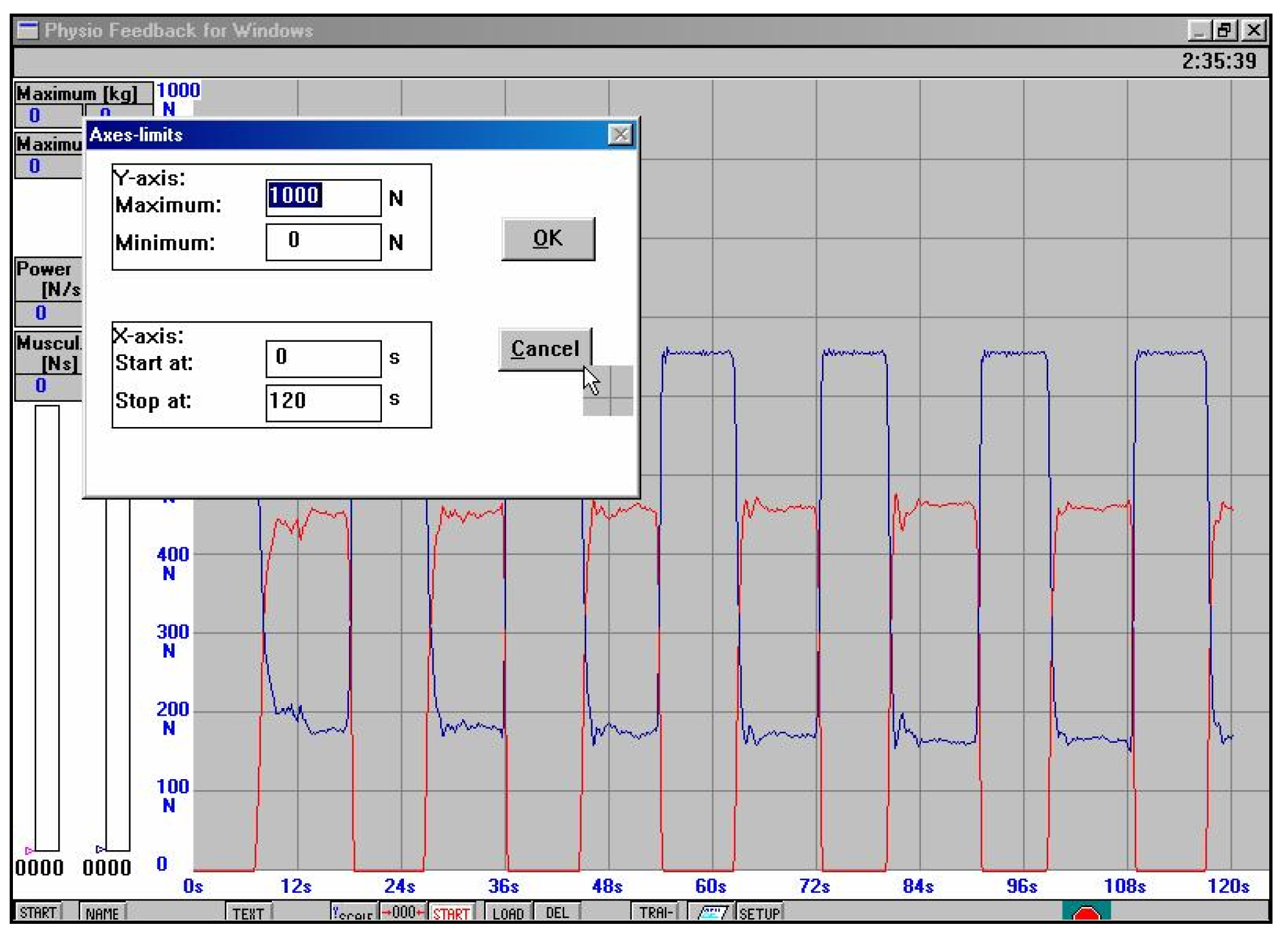Click the 36s x-axis label
1288x940 pixels.
503,886
